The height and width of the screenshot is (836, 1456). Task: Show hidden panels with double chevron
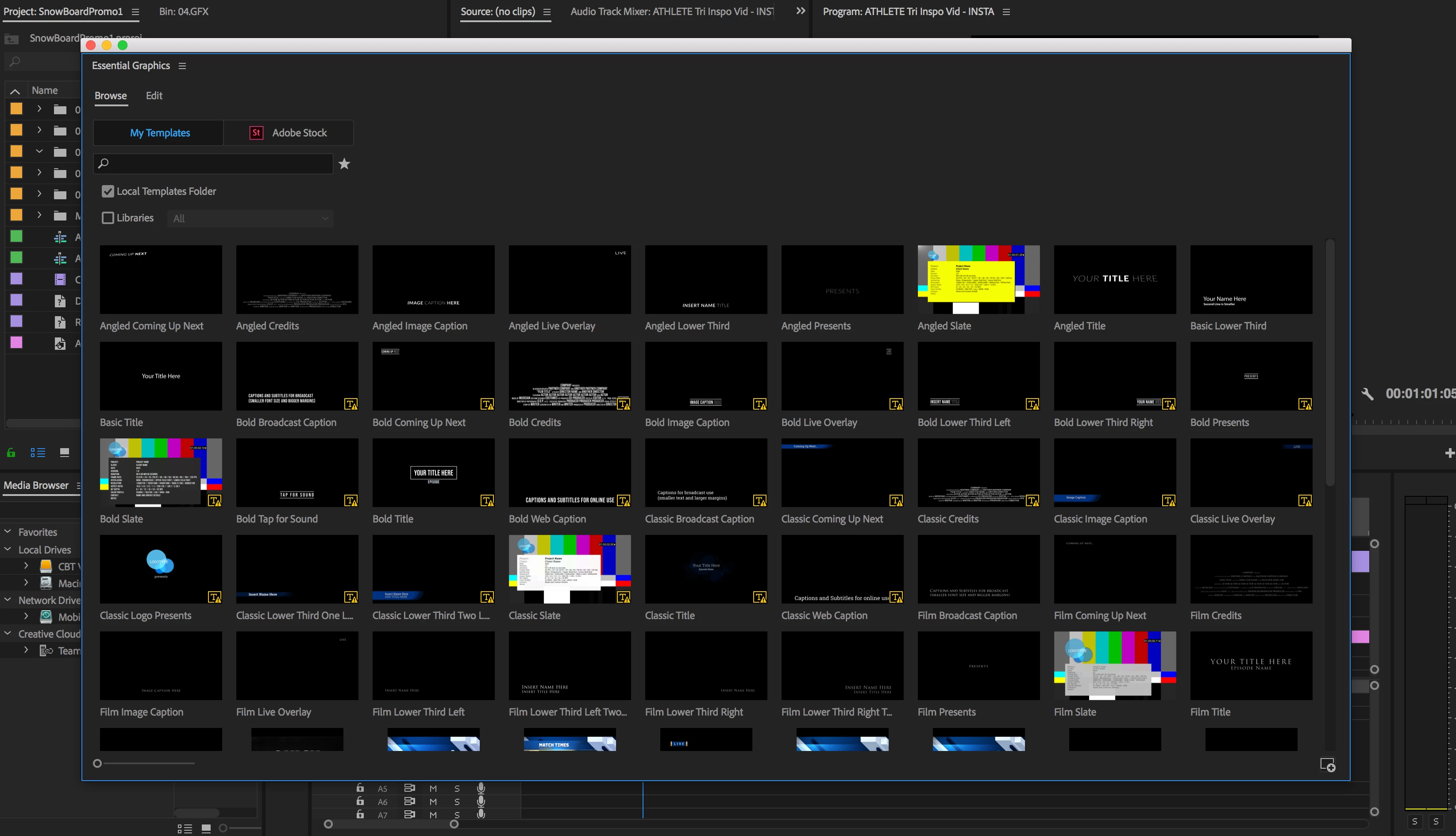(x=800, y=11)
